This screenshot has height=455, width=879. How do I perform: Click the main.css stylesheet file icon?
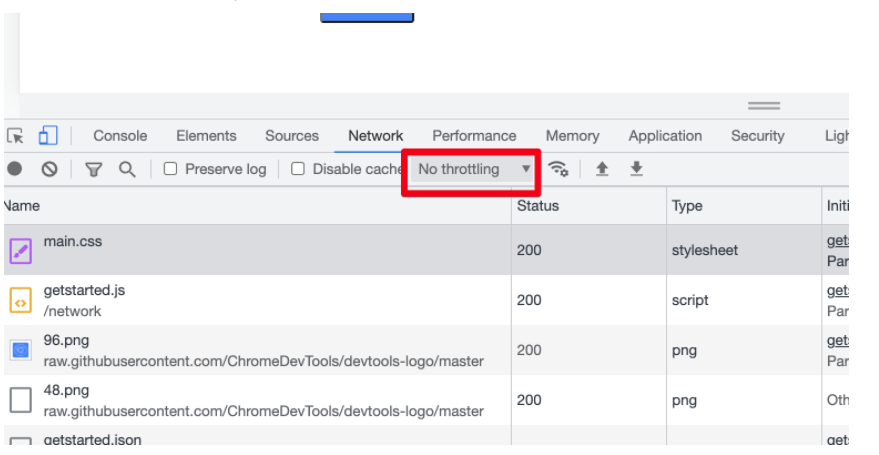point(21,250)
